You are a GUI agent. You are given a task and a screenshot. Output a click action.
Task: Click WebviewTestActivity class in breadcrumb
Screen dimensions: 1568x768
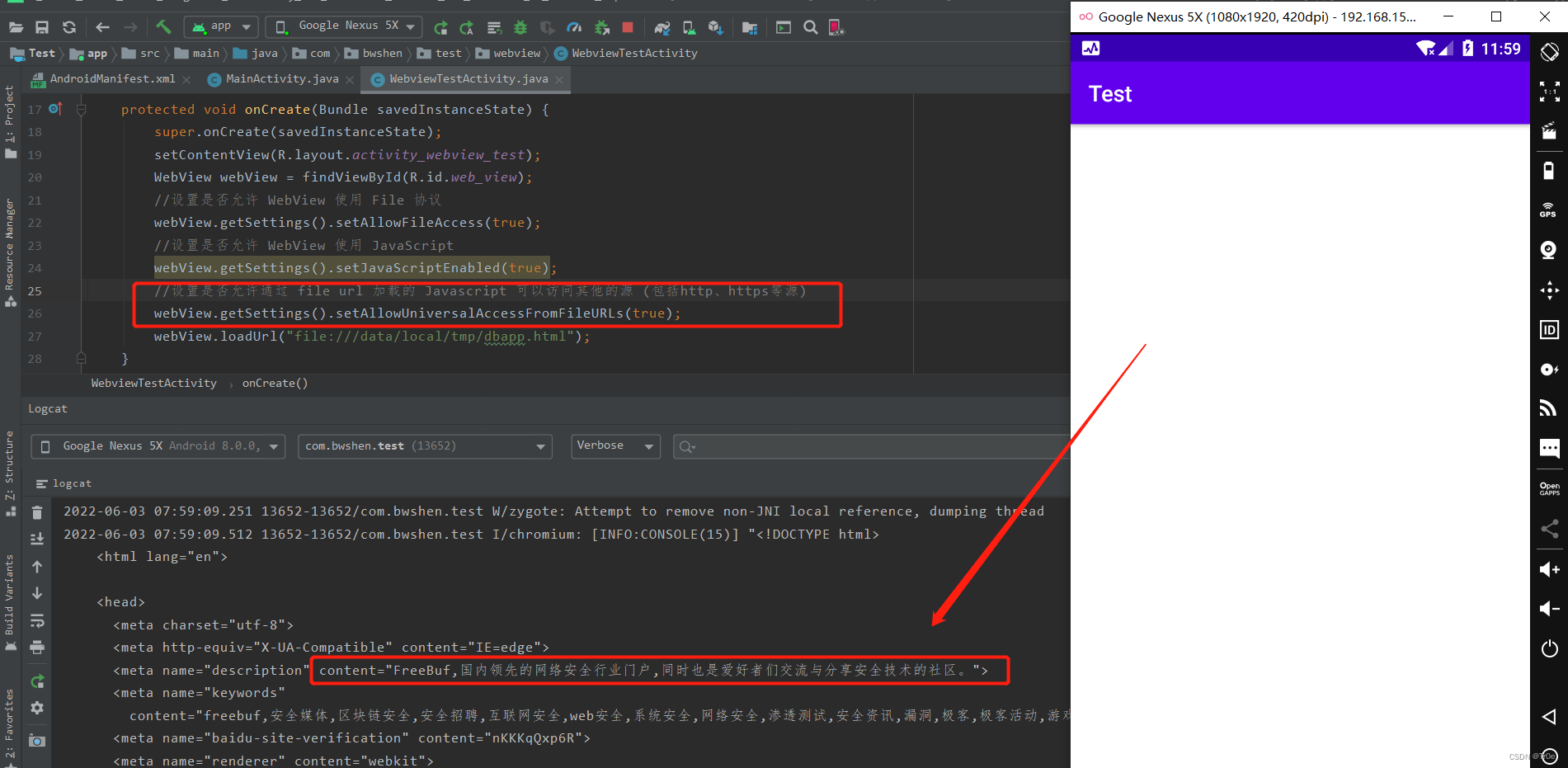coord(626,54)
